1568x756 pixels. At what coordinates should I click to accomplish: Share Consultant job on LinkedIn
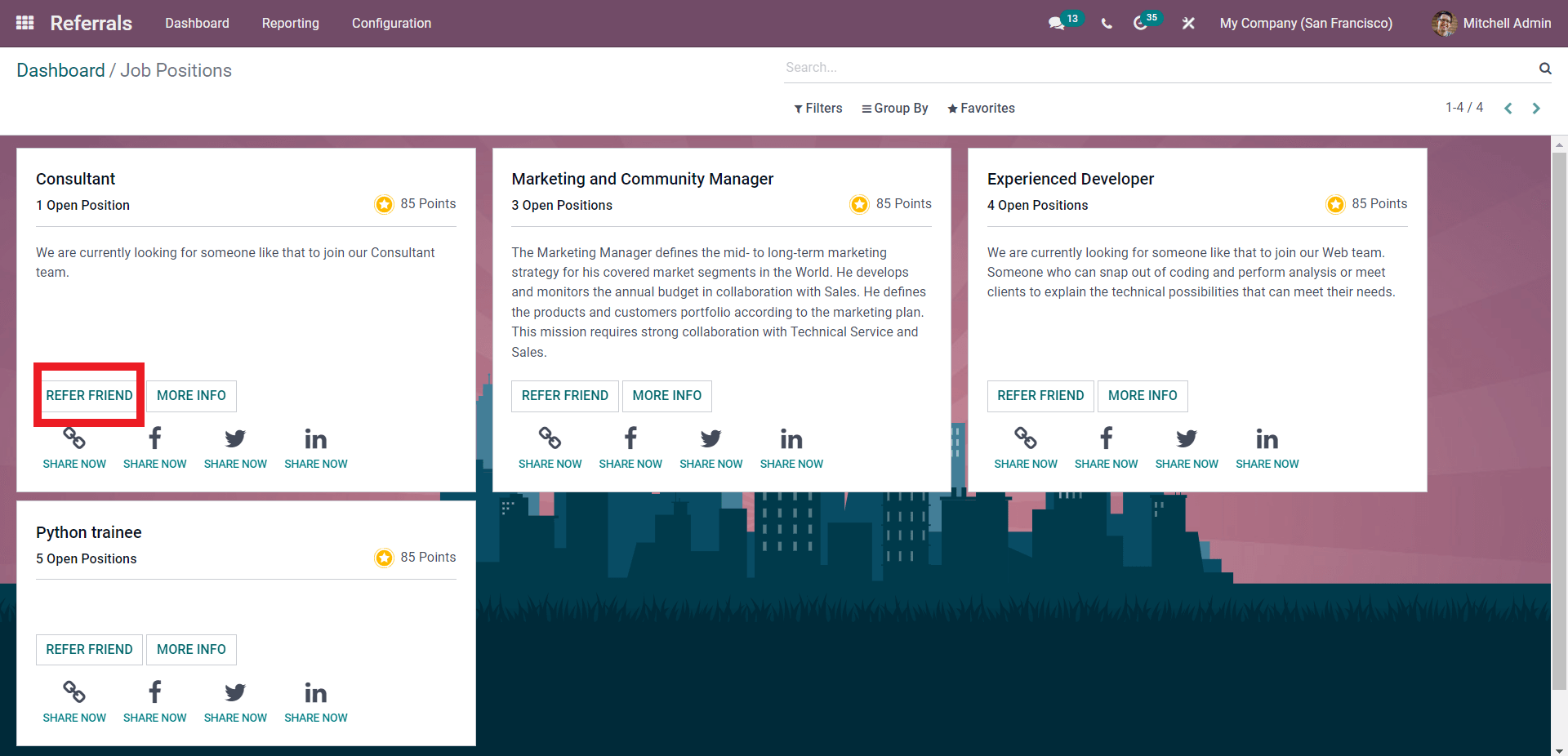tap(316, 438)
